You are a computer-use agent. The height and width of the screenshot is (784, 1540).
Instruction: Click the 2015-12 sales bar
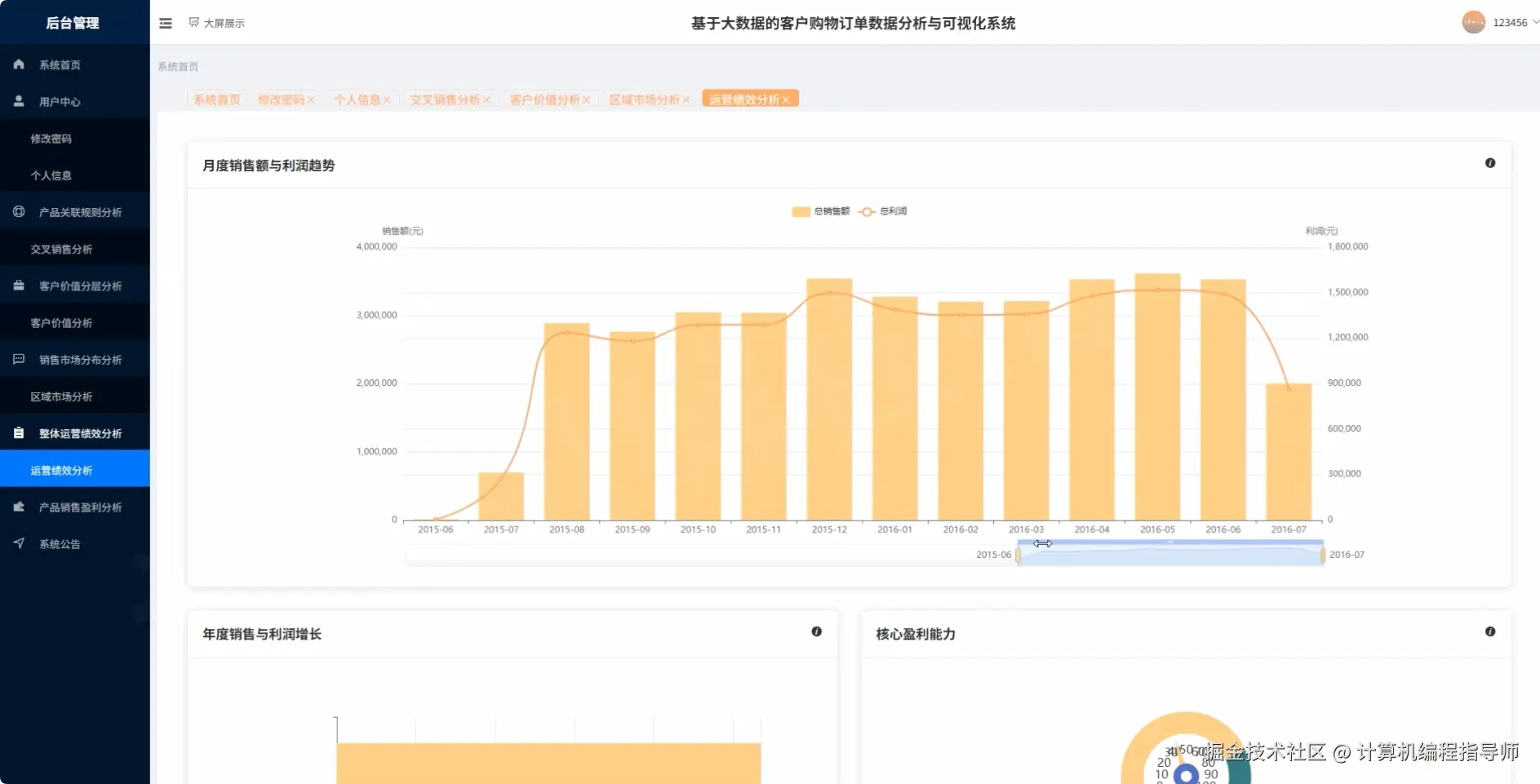point(829,399)
